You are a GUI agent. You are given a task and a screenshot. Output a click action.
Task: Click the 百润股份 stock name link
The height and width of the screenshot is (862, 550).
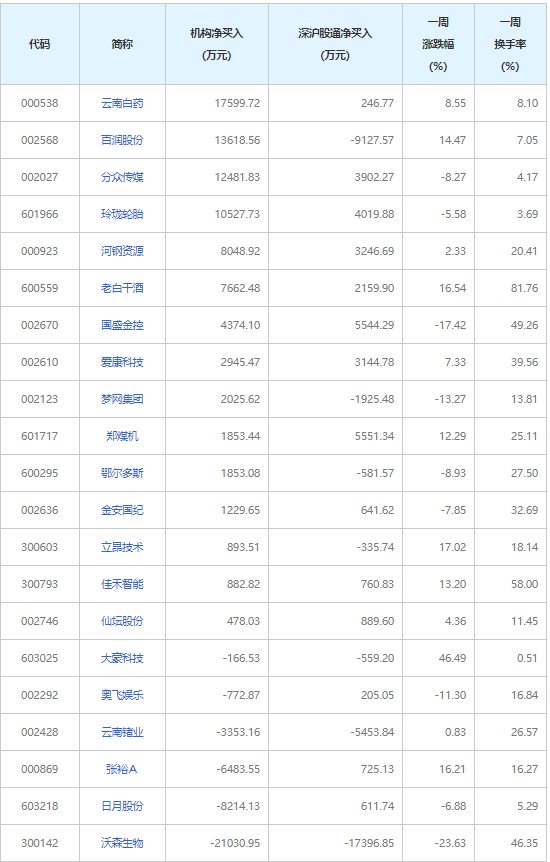point(122,140)
